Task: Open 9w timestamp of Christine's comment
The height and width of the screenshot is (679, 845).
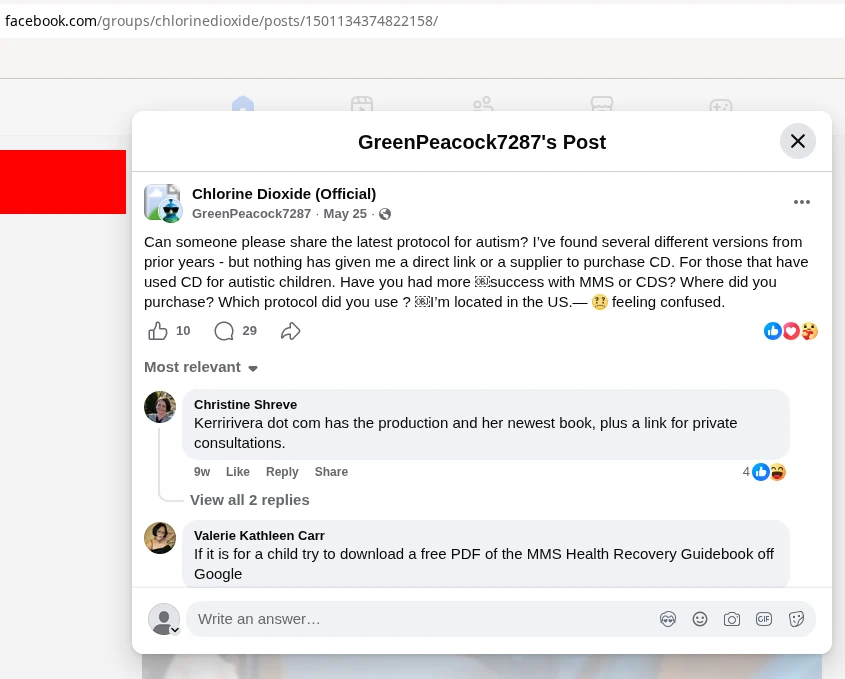Action: [x=202, y=472]
